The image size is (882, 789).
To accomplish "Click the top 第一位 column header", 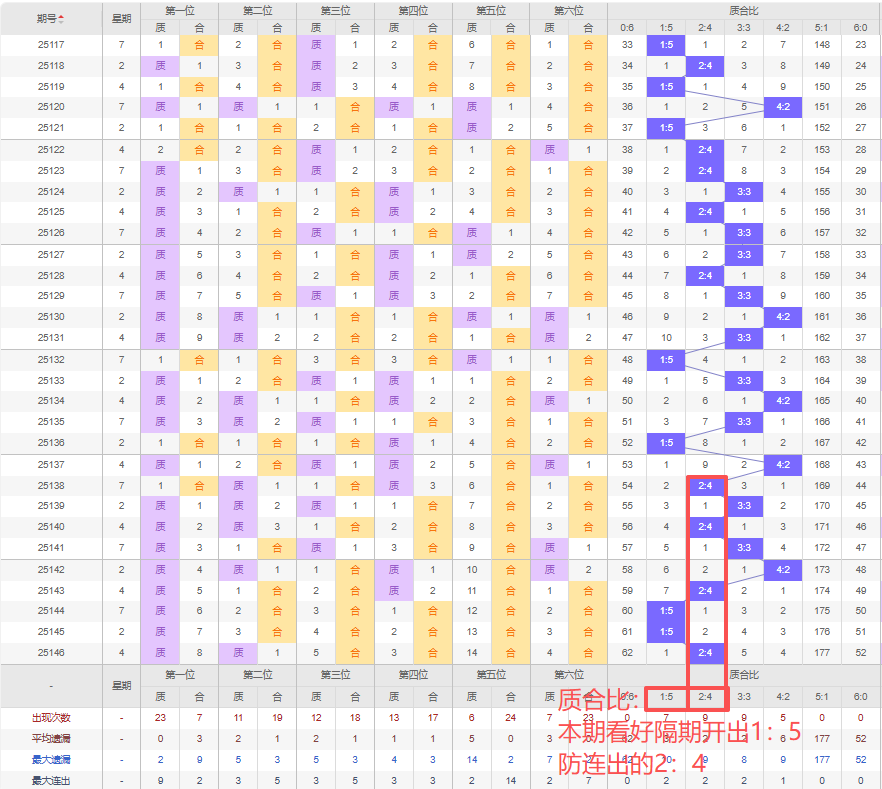I will (179, 10).
